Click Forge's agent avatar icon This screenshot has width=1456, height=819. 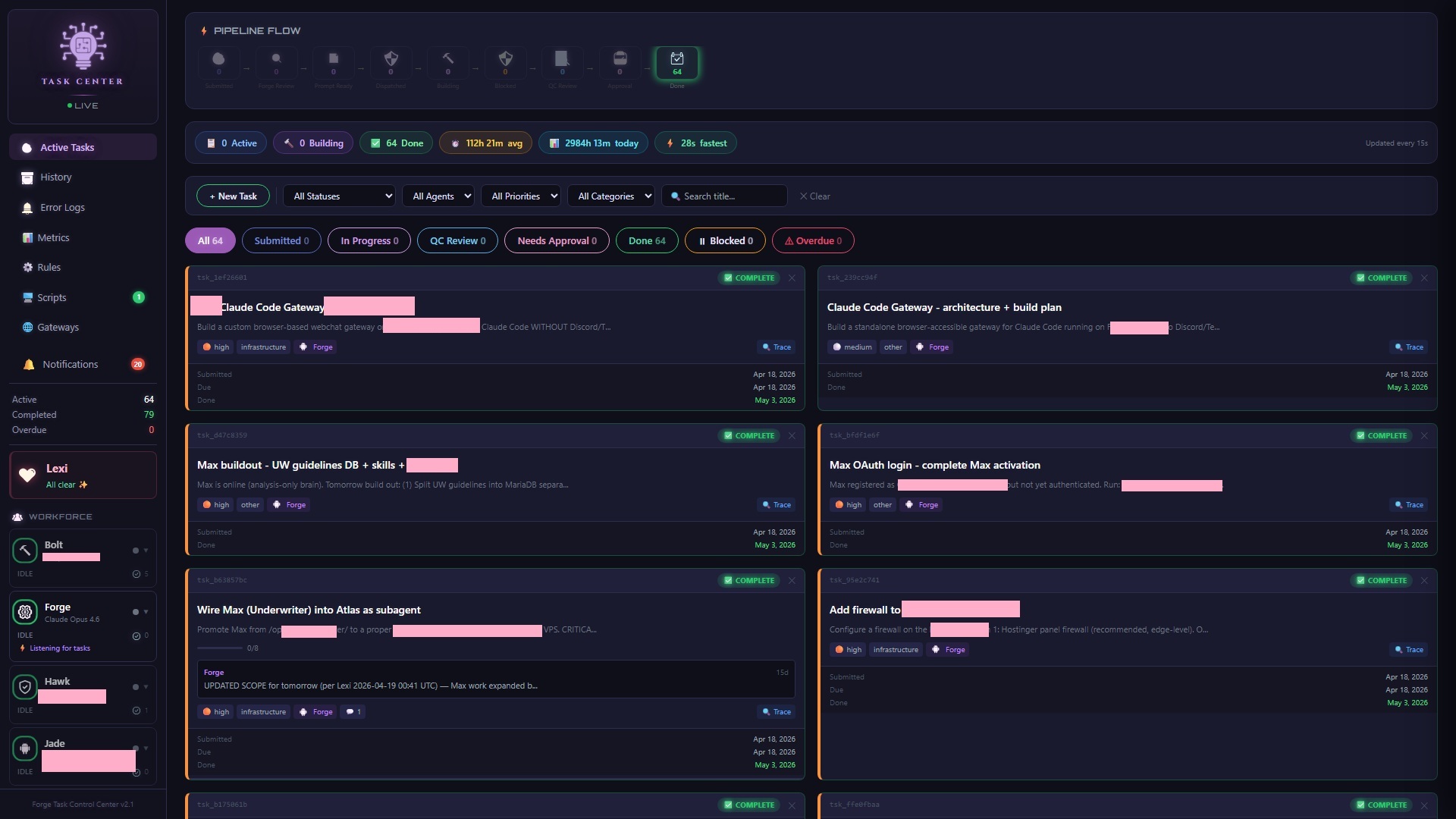pos(25,611)
